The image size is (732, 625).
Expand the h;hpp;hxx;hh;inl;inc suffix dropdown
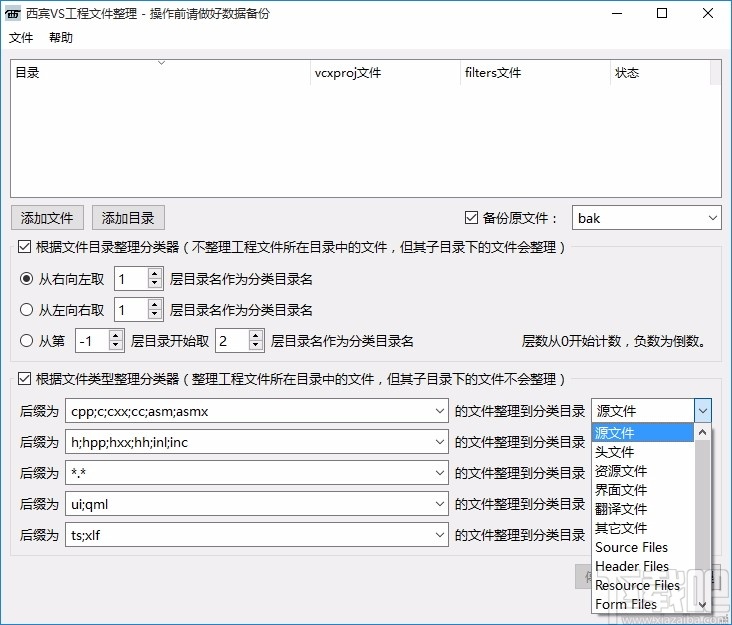point(439,442)
